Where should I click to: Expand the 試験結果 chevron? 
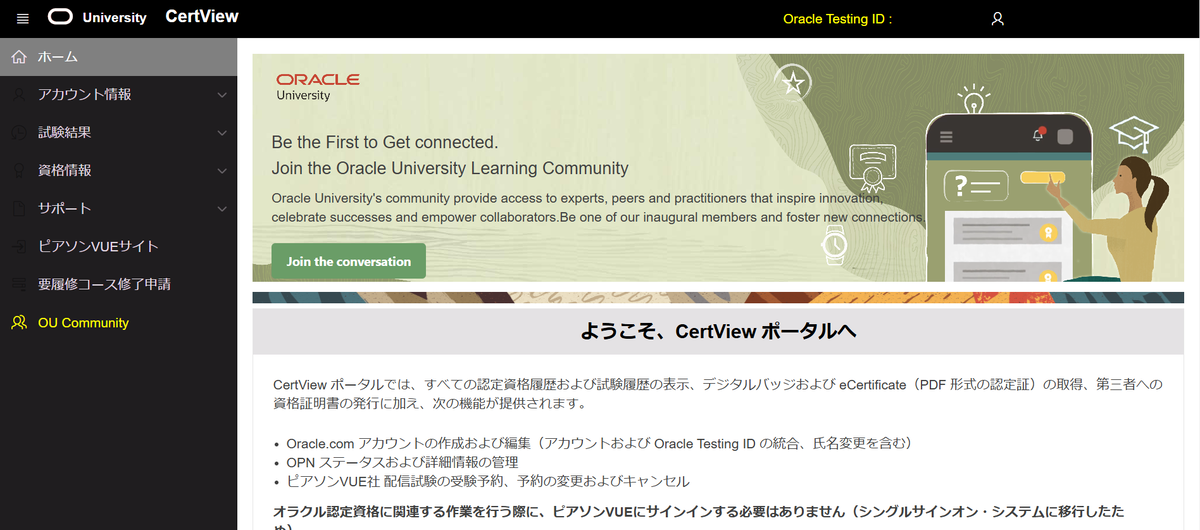(x=222, y=133)
